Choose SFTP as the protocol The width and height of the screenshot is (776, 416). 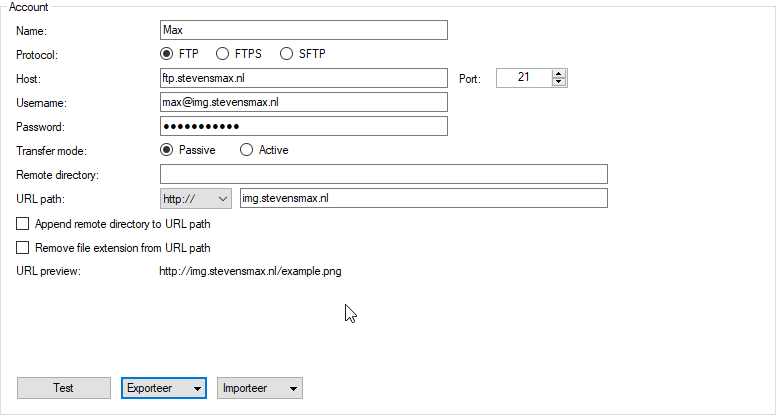point(287,54)
